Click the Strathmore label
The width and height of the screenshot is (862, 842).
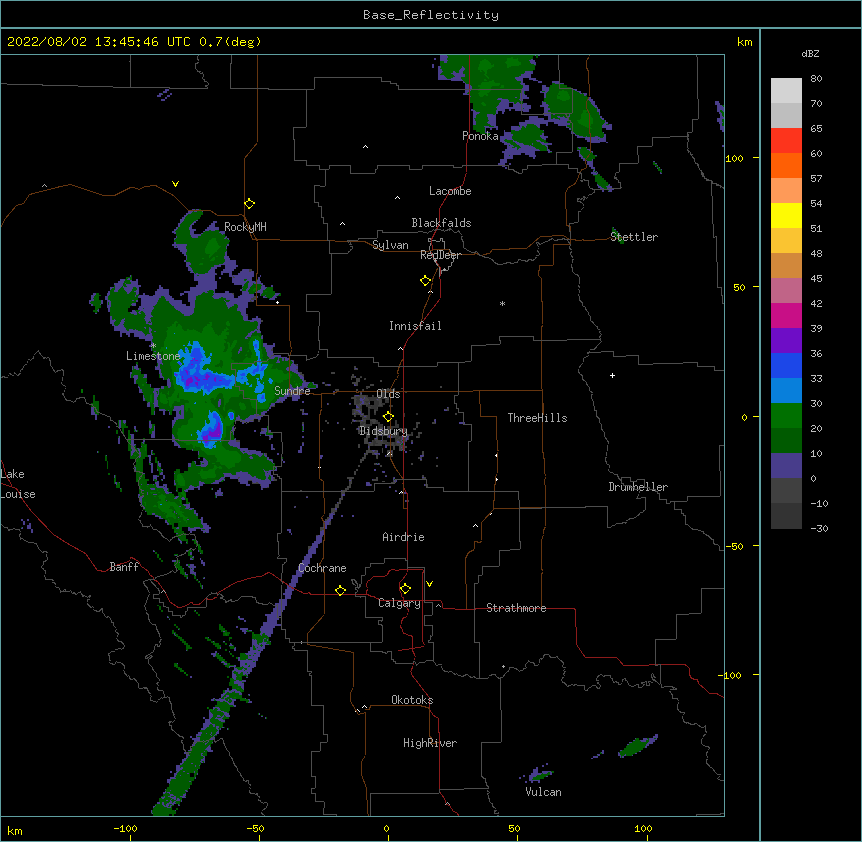click(516, 608)
